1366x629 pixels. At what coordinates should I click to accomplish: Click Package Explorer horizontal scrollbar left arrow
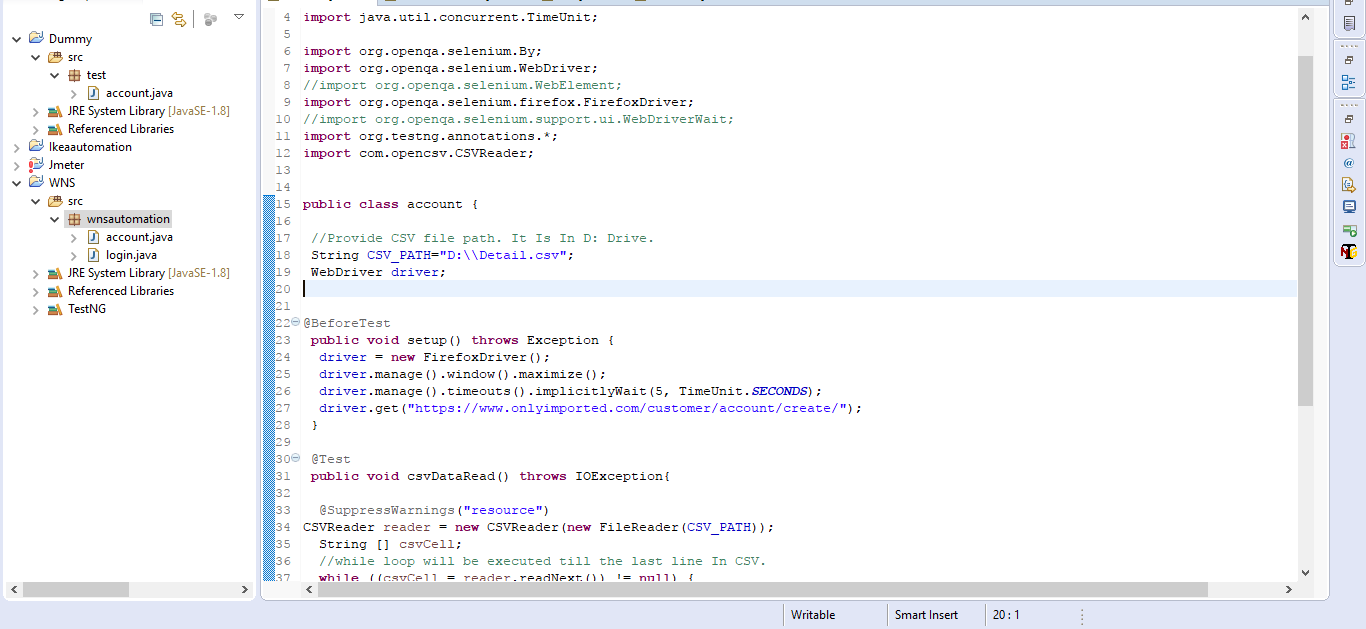[13, 590]
